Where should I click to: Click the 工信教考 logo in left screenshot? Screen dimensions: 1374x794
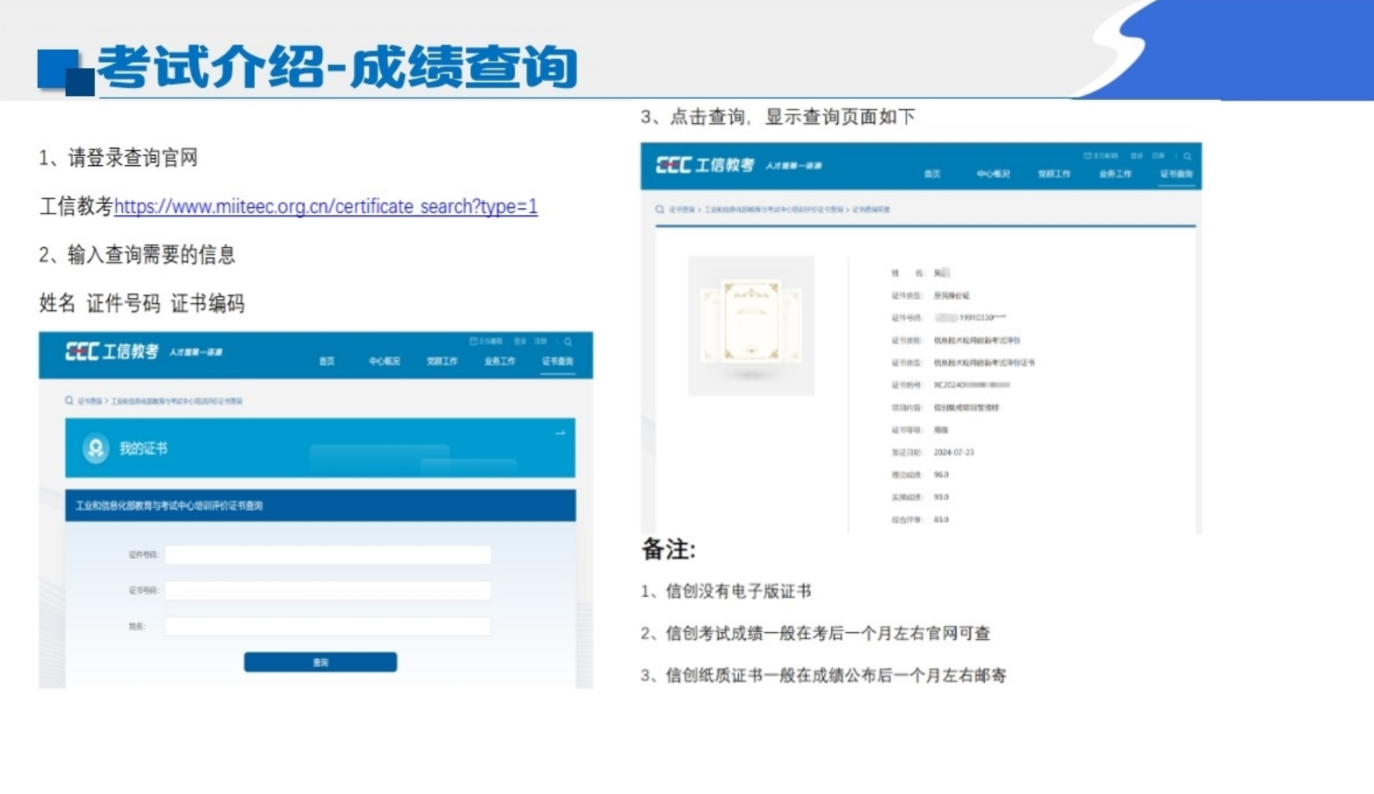[x=112, y=352]
